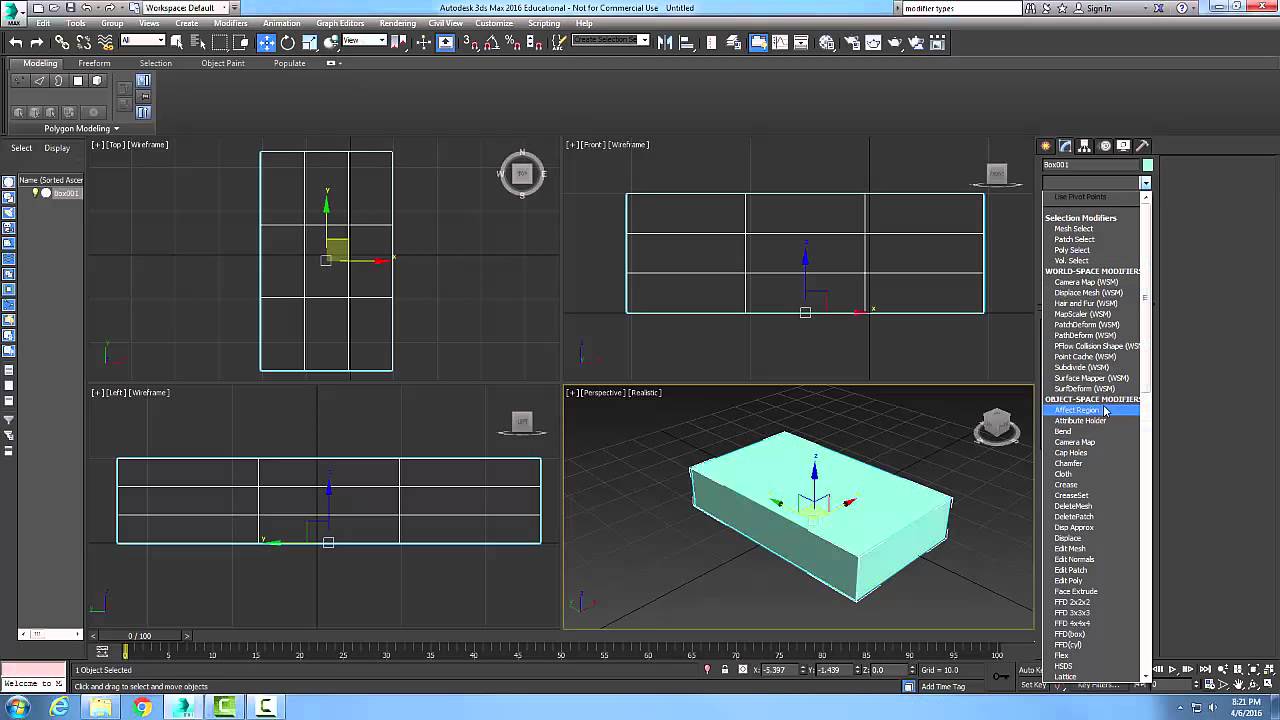Open the Hierarchy command panel tab
The image size is (1280, 720).
click(x=1085, y=146)
